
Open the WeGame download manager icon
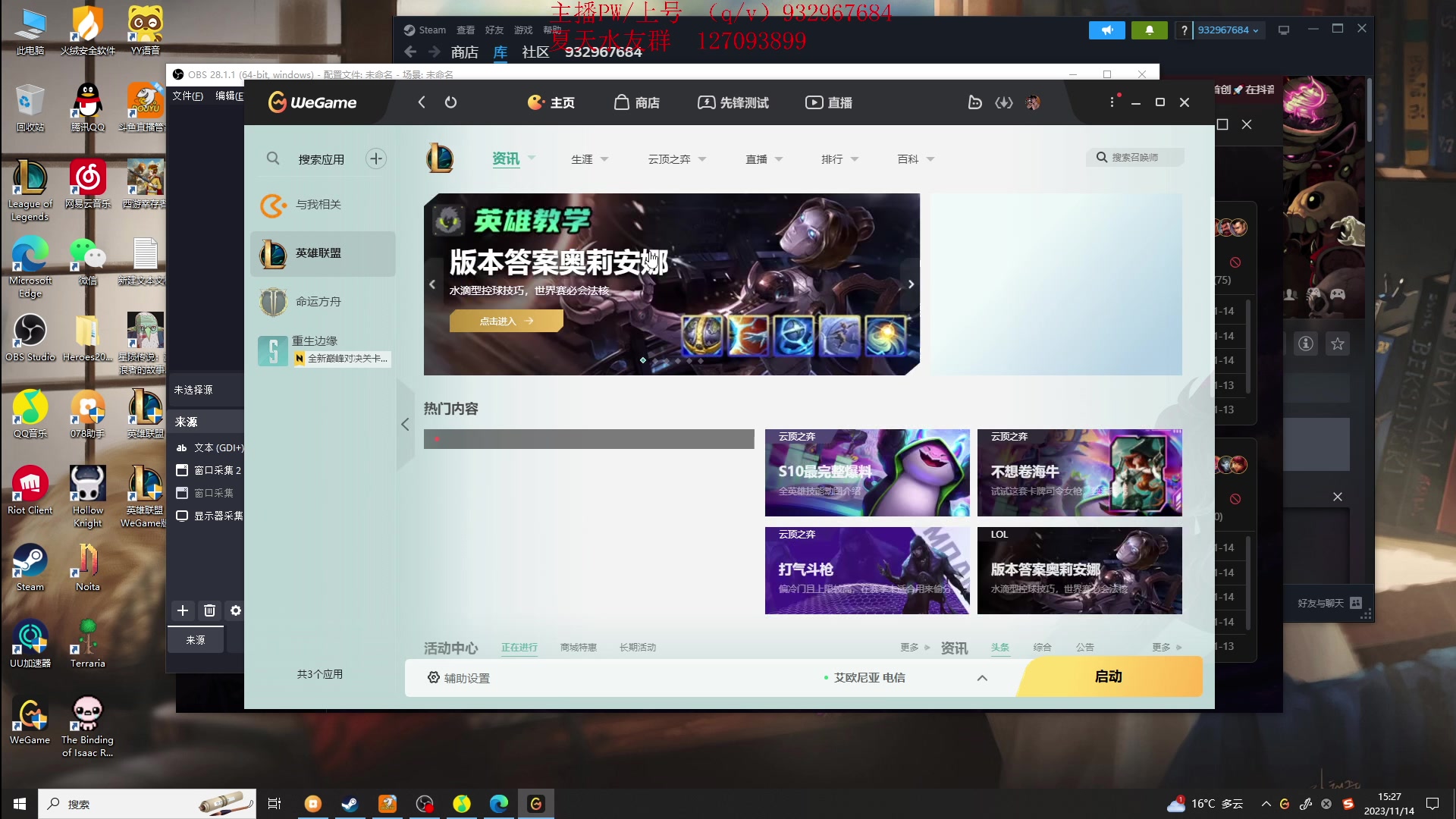1004,102
